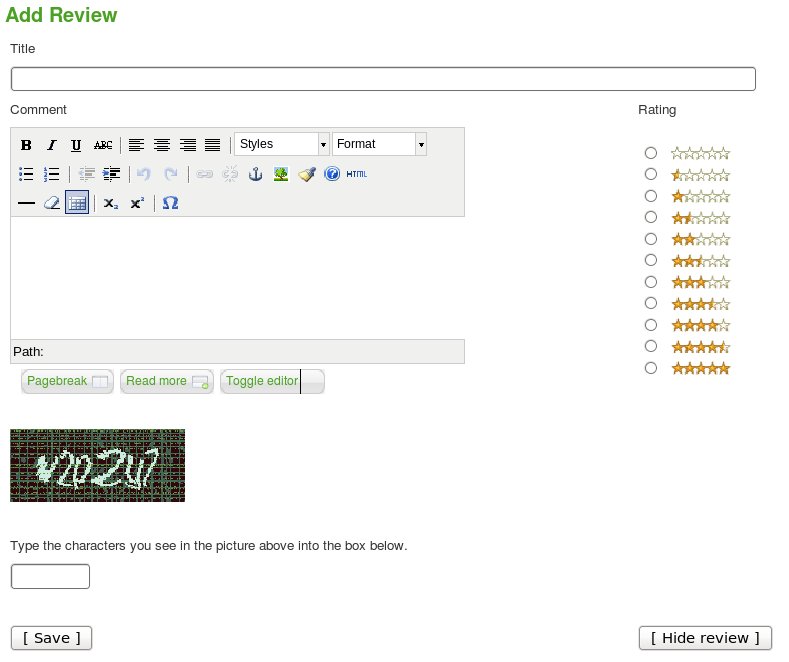Focus the review Title input field
This screenshot has width=789, height=662.
tap(383, 79)
